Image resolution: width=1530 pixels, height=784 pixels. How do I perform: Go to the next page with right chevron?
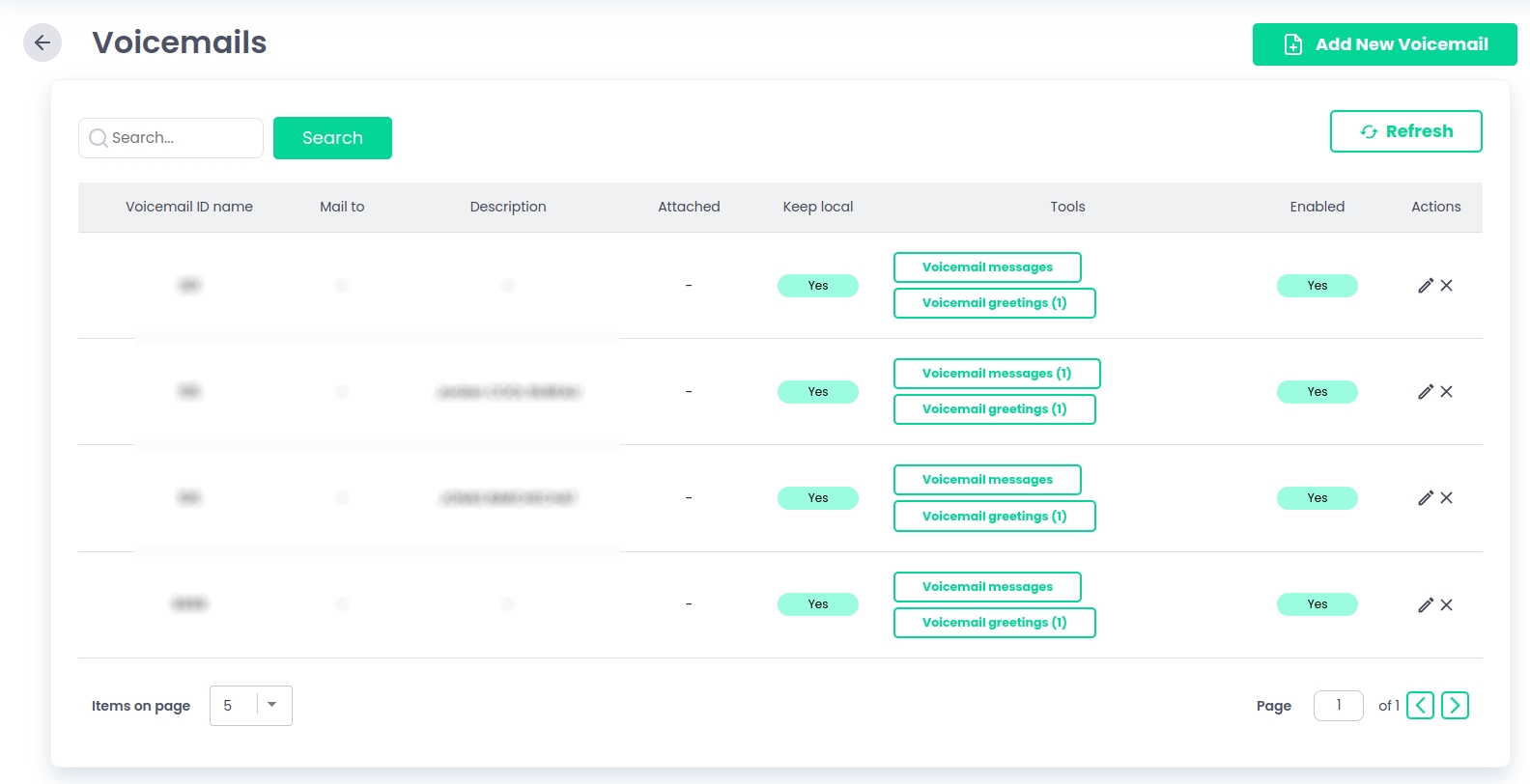1455,706
